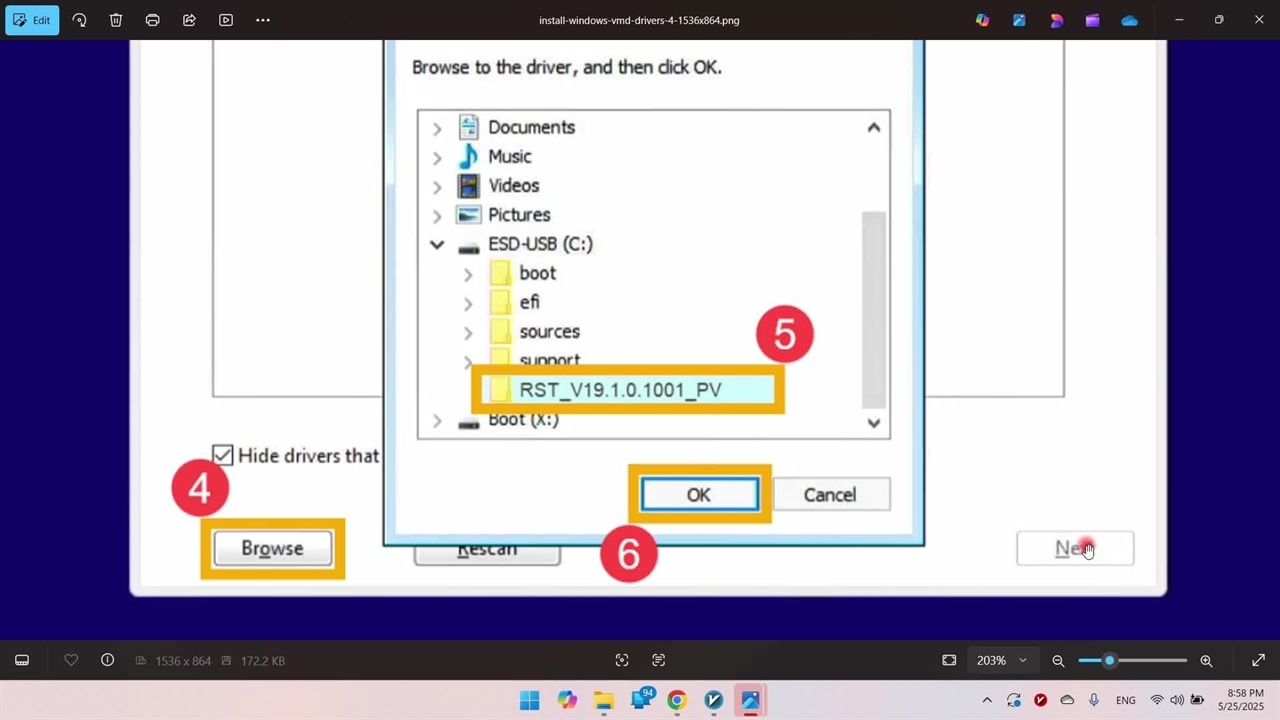
Task: Start slideshow with the play icon
Action: pos(226,20)
